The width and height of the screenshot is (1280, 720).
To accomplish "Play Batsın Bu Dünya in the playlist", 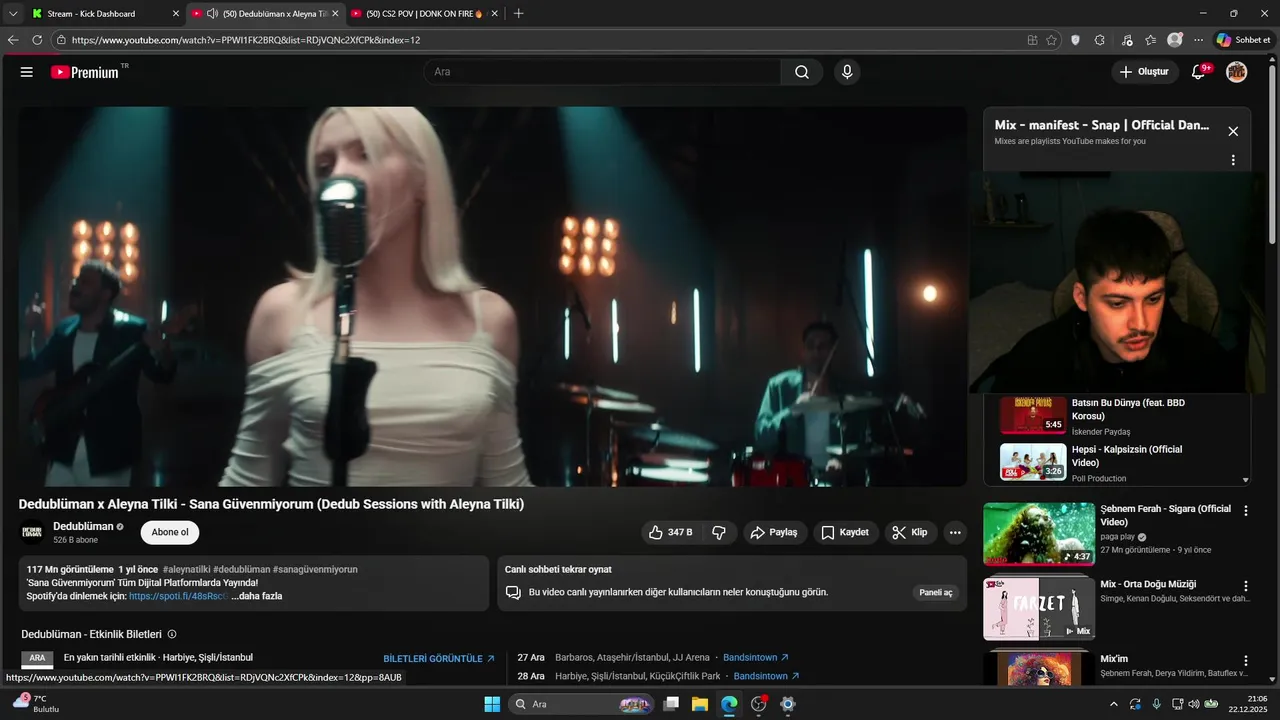I will coord(1120,415).
